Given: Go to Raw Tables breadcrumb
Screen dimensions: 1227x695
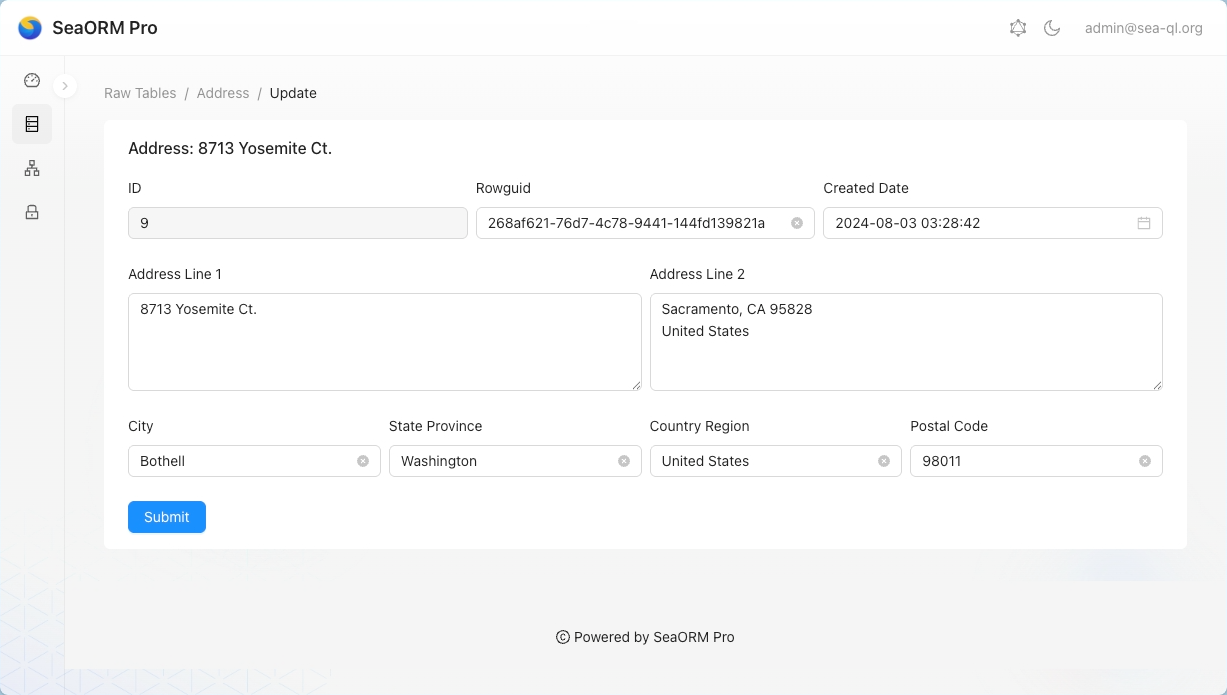Looking at the screenshot, I should point(140,93).
